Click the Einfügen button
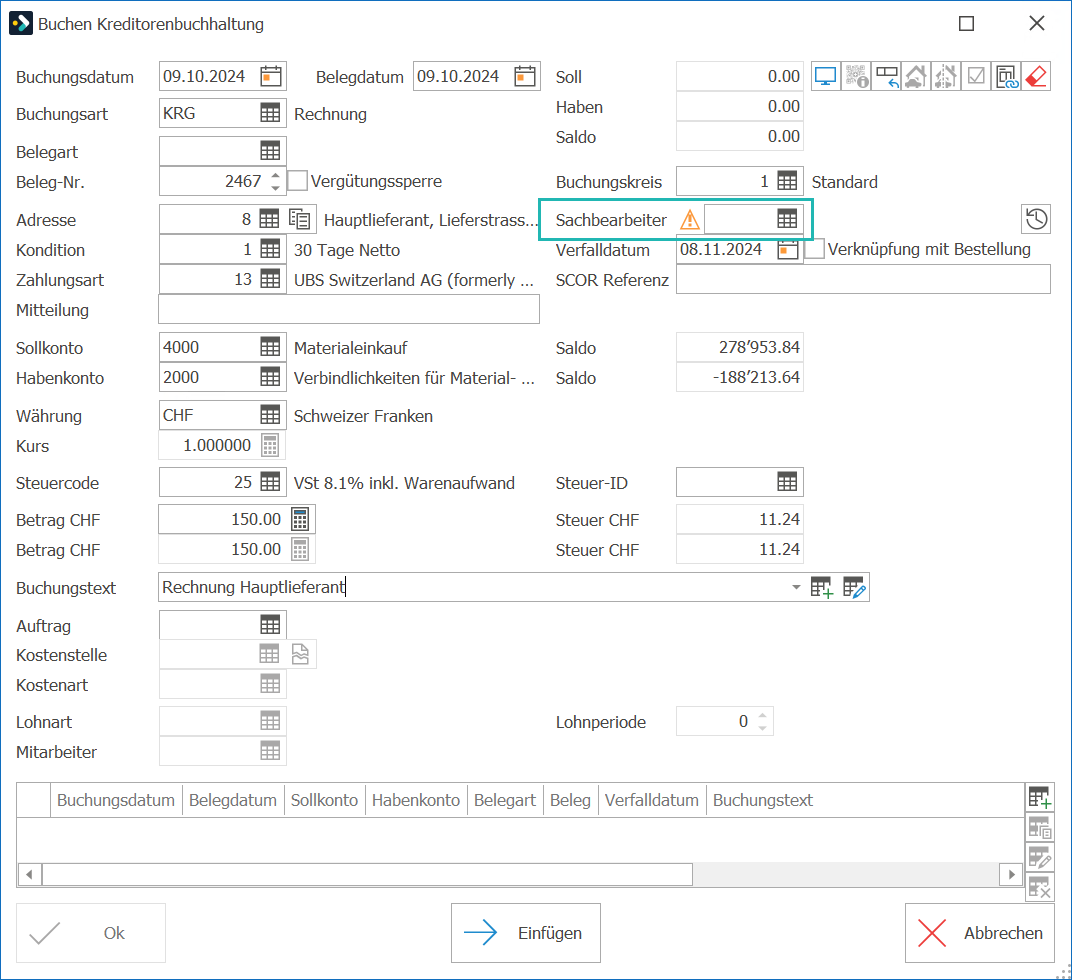 click(x=526, y=933)
